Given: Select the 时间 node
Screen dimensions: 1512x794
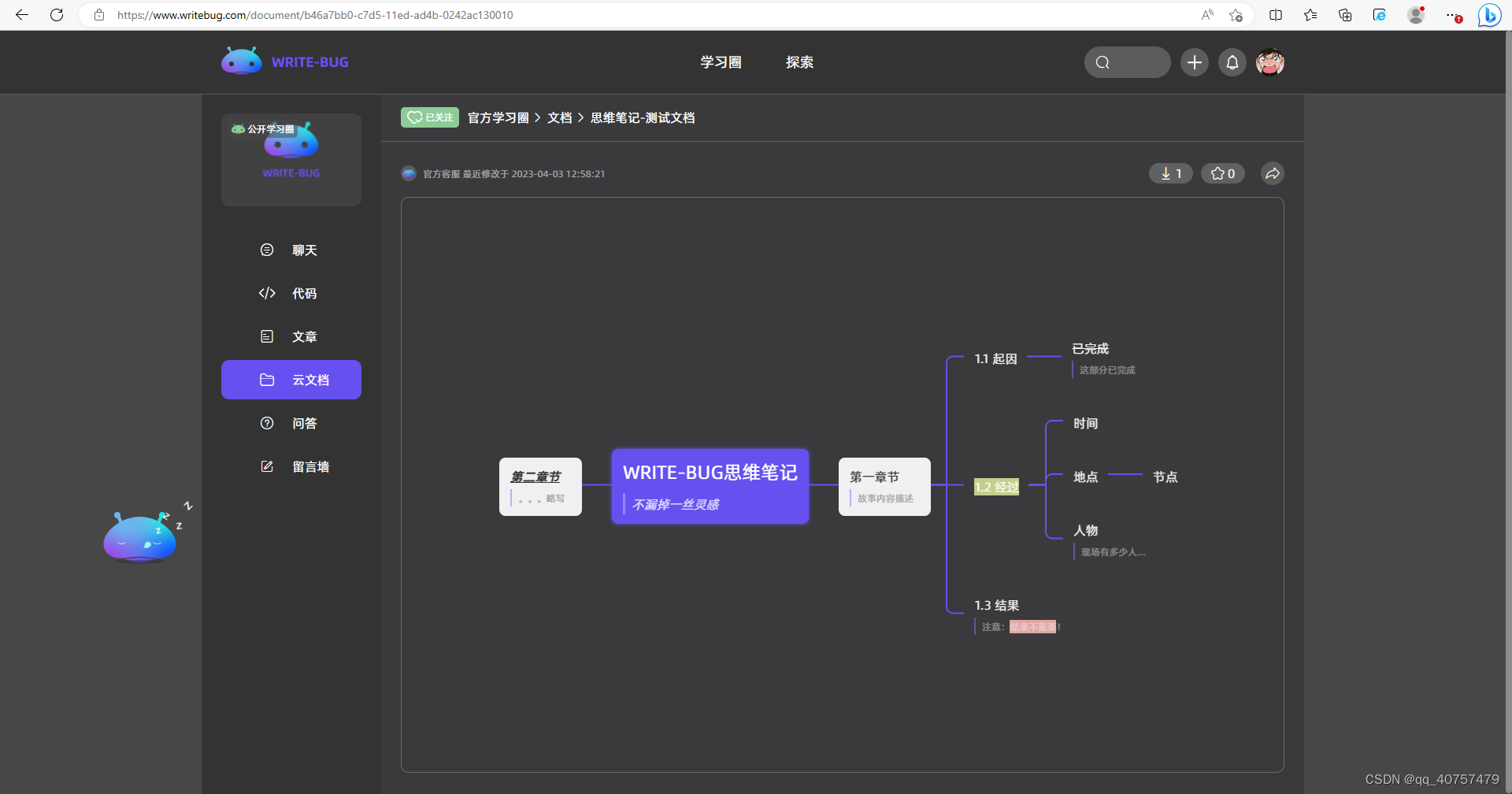Looking at the screenshot, I should point(1086,423).
